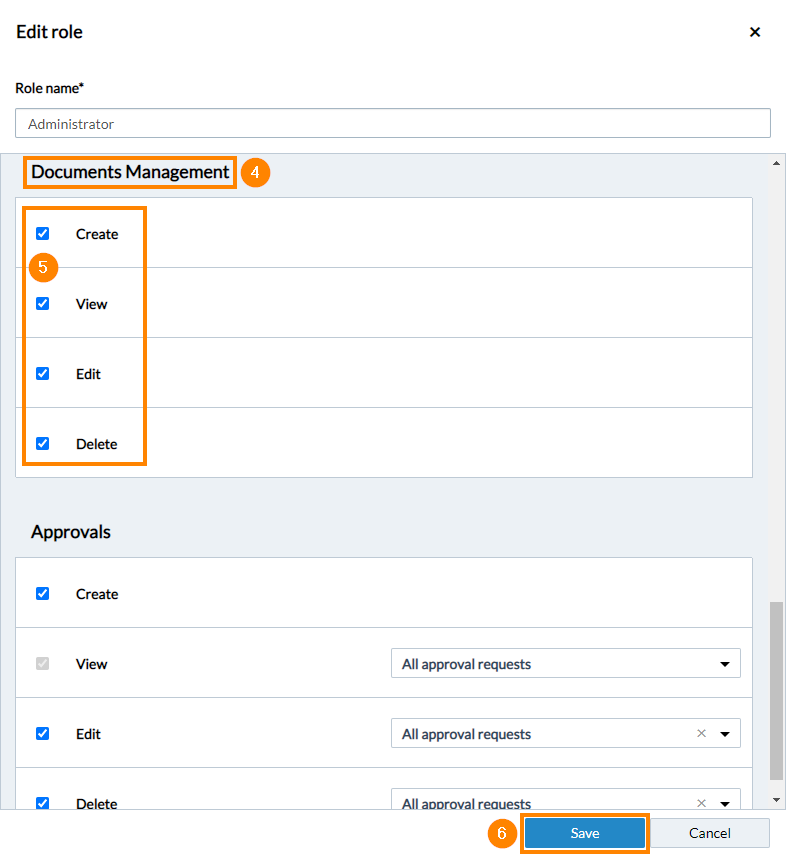Viewport: 786px width, 856px height.
Task: Click the disabled Approvals View checkbox
Action: click(43, 663)
